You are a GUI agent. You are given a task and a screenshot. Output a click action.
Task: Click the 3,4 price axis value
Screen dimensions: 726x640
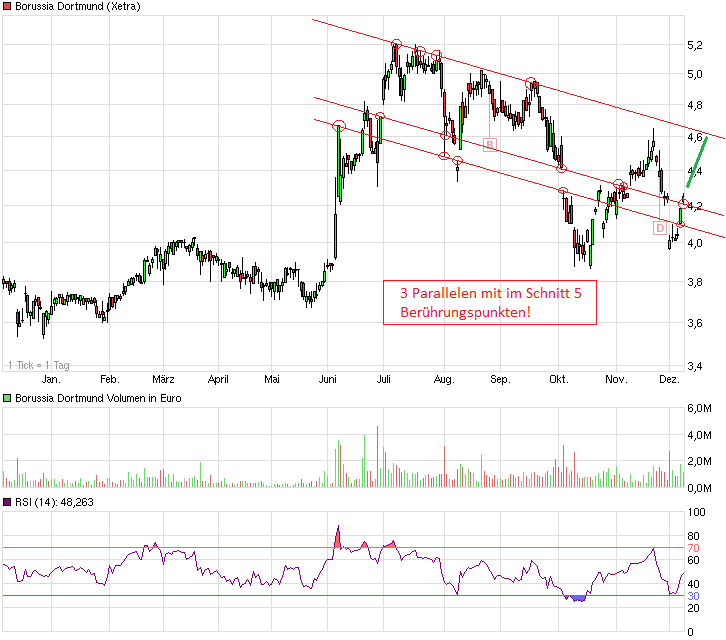point(695,366)
